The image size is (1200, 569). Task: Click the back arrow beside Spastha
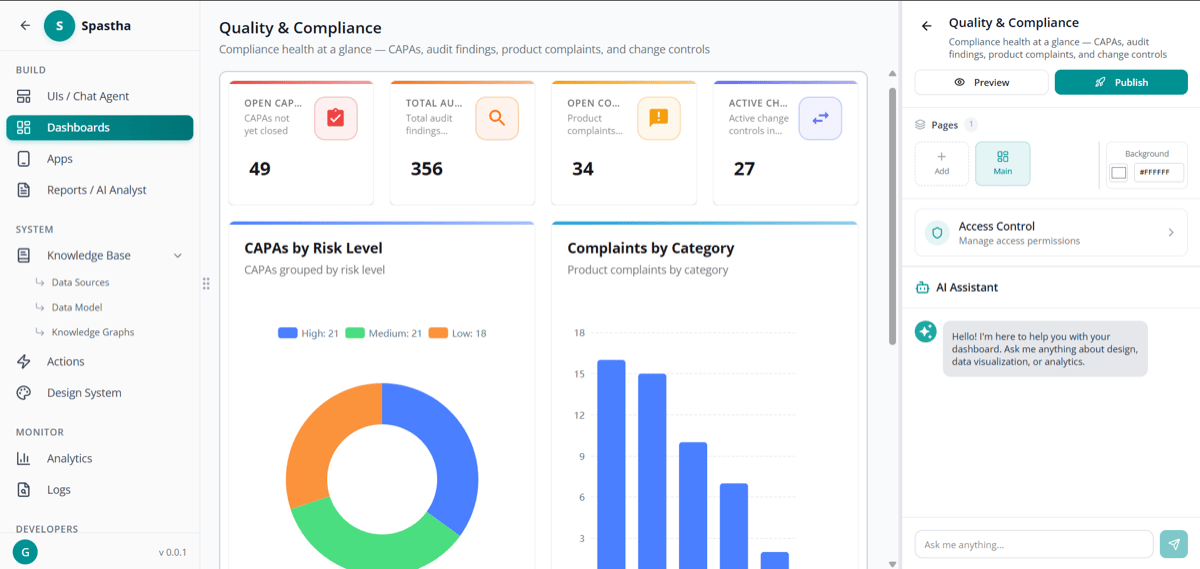click(x=25, y=26)
